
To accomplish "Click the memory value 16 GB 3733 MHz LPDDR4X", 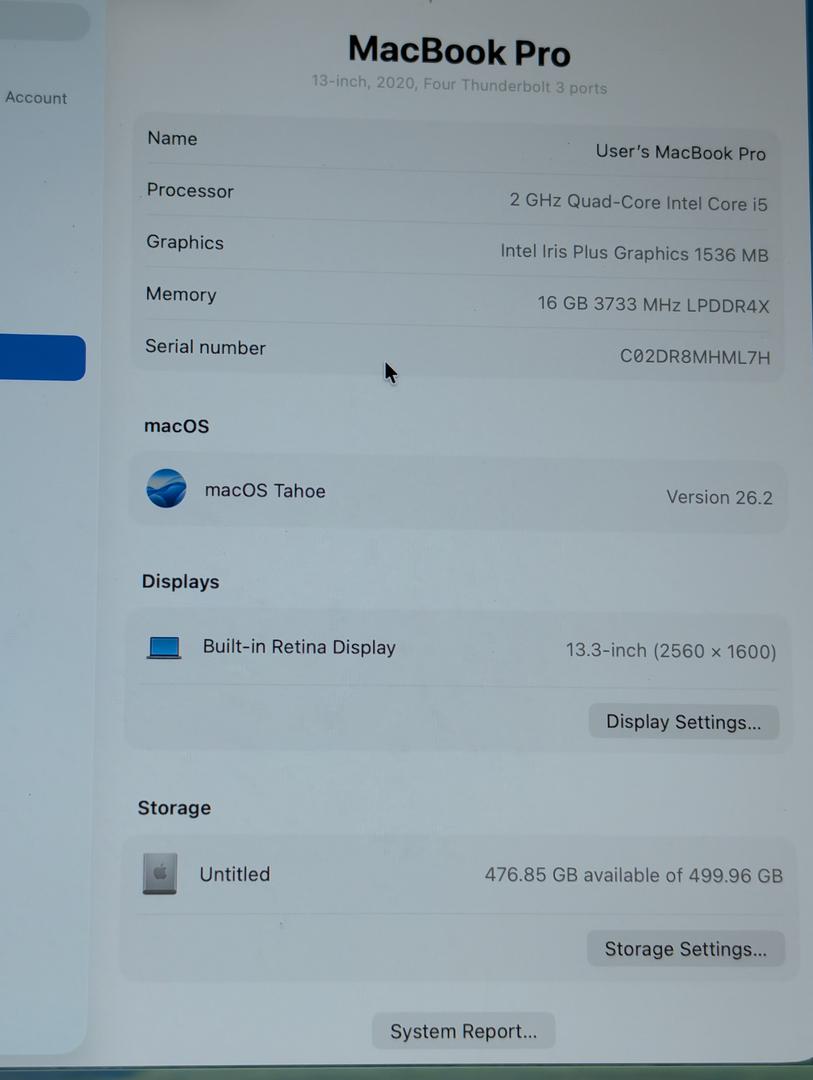I will [x=653, y=304].
